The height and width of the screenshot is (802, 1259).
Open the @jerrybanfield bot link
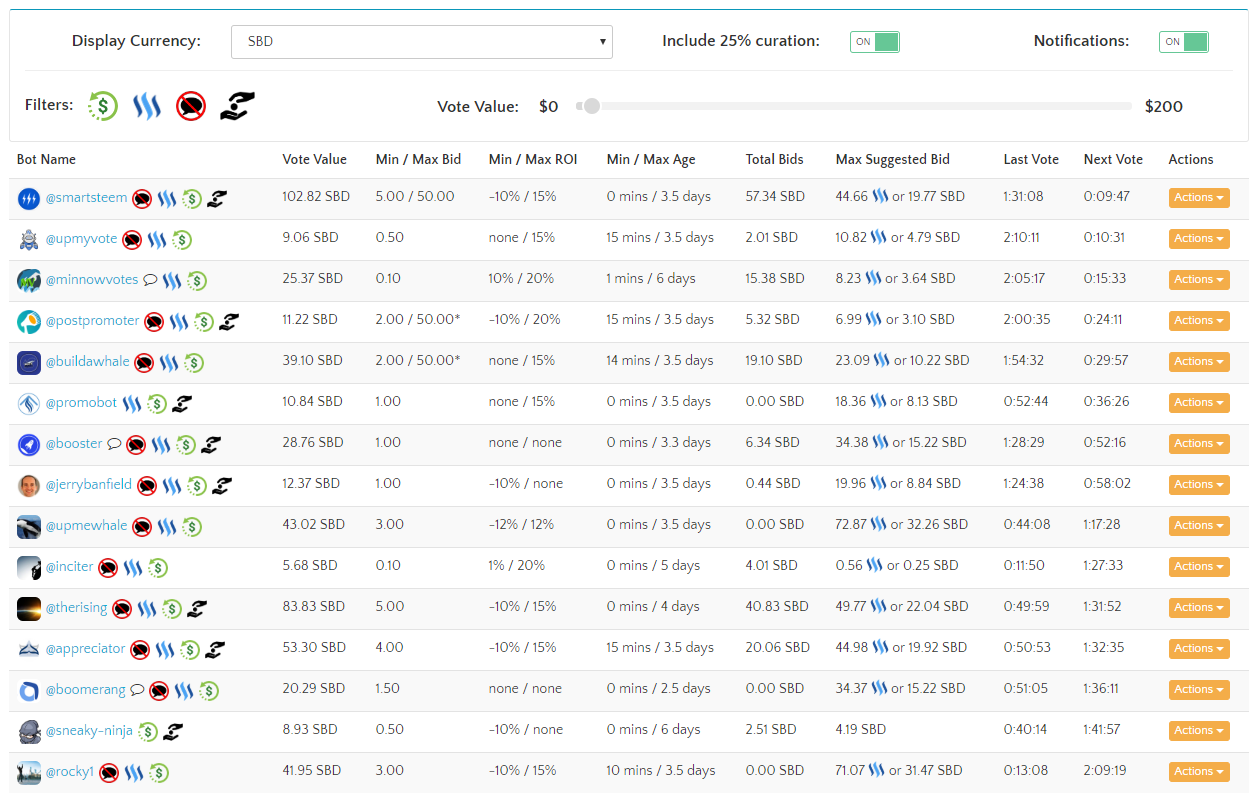[89, 485]
